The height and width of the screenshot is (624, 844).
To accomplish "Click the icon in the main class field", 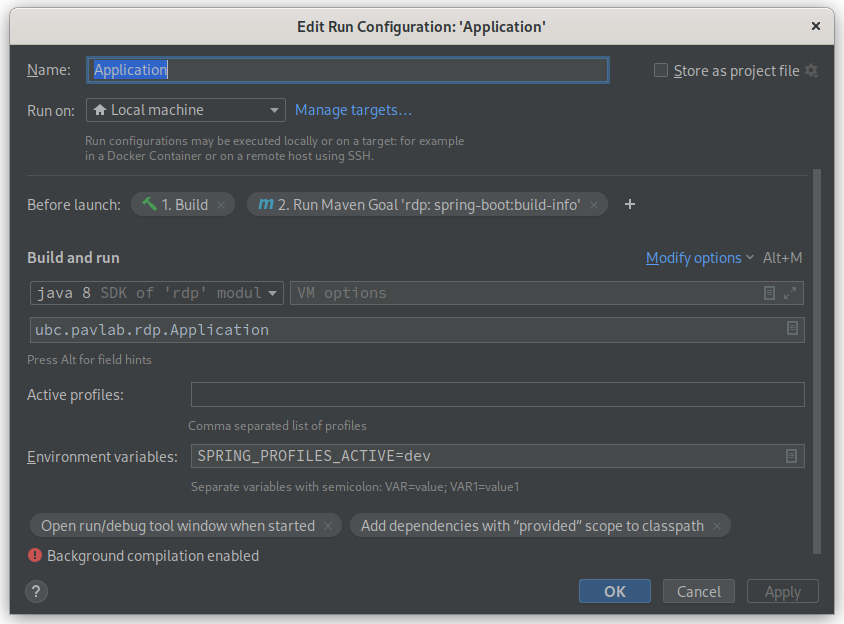I will 793,329.
